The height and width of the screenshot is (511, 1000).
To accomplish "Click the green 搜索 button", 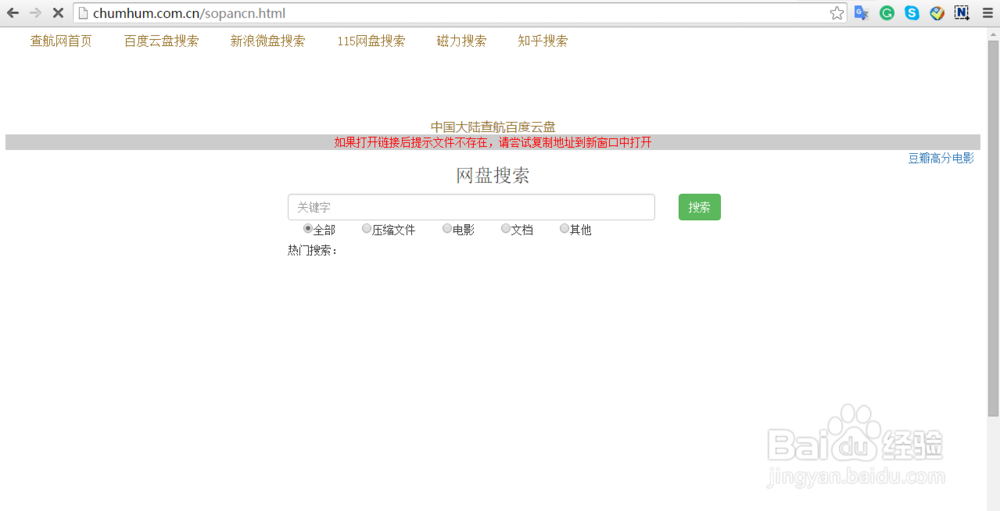I will [700, 207].
